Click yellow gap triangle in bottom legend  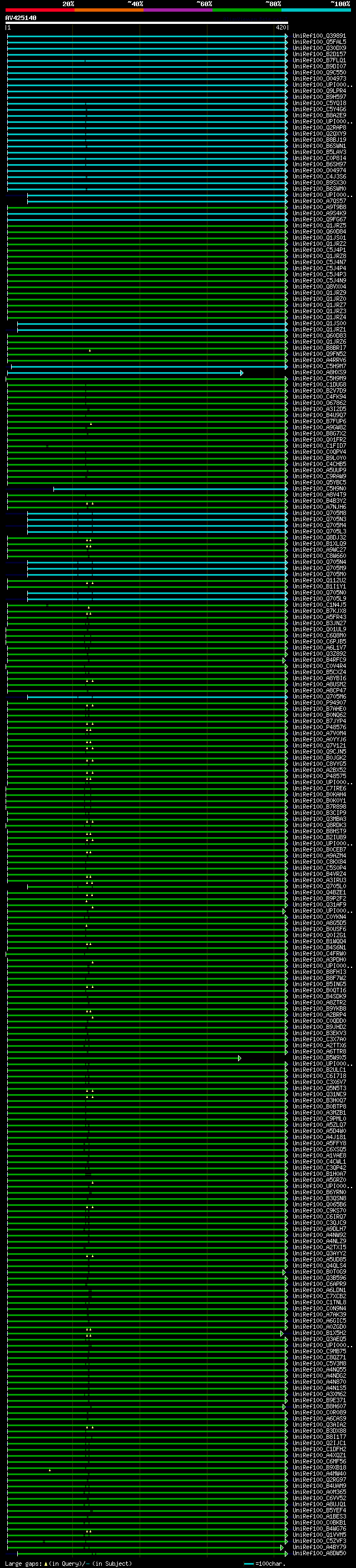tap(46, 1563)
